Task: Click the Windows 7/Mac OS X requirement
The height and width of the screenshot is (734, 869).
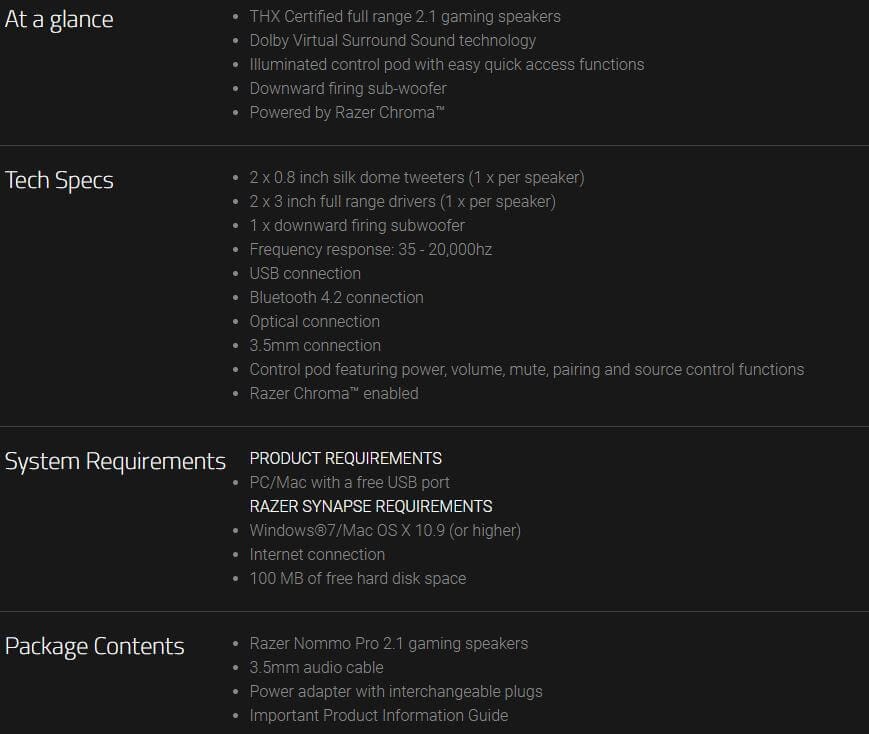Action: (x=385, y=530)
